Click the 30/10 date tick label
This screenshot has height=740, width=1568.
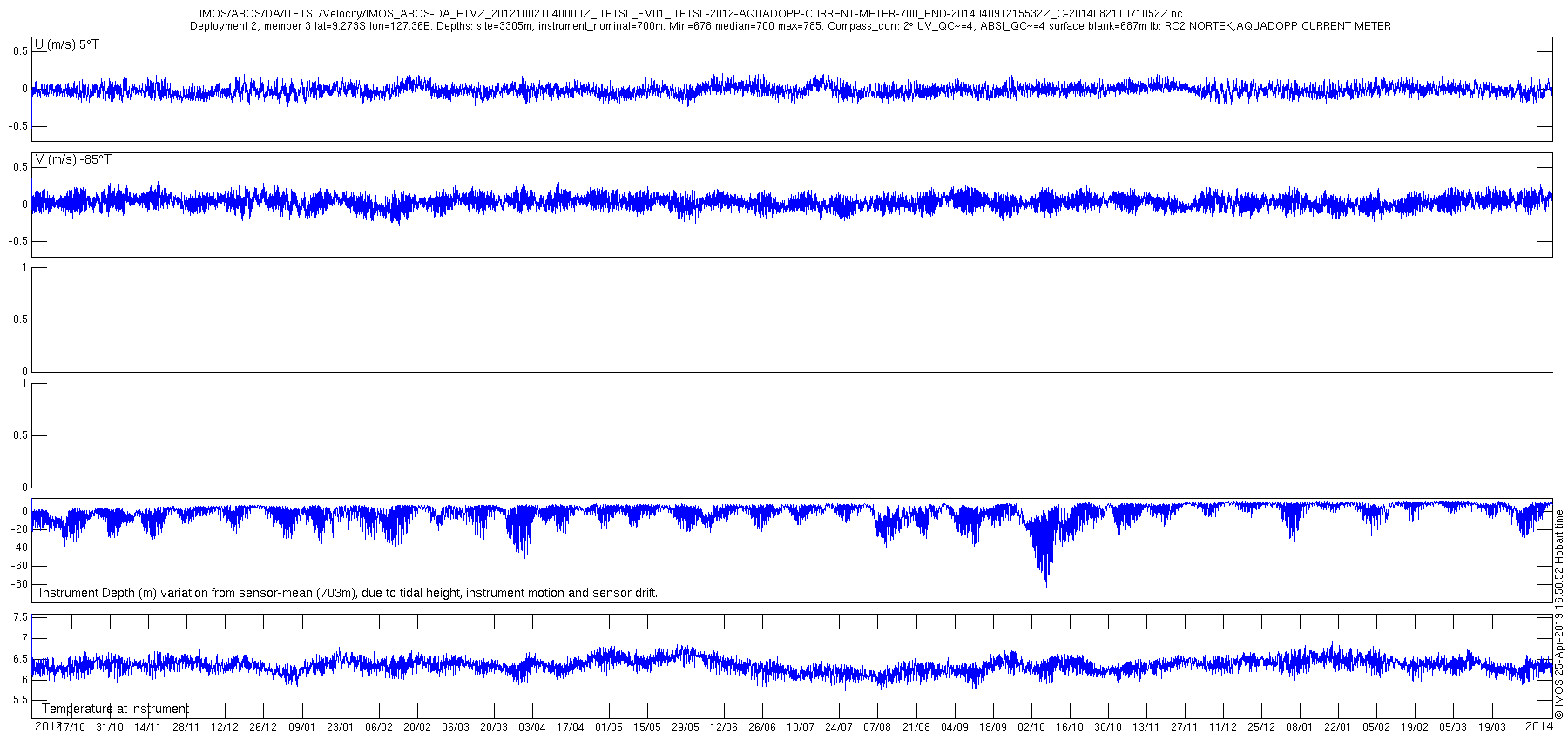[1107, 728]
